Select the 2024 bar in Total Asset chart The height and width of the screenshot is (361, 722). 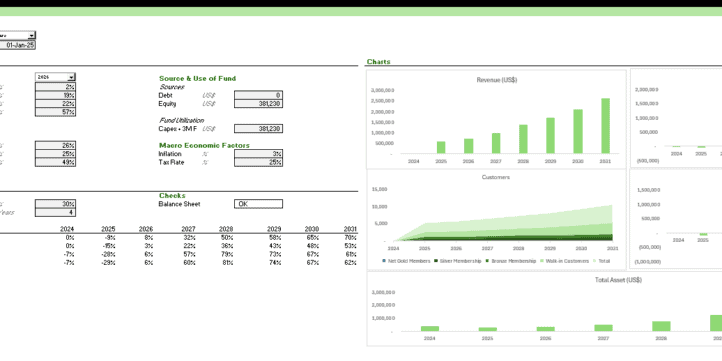430,328
